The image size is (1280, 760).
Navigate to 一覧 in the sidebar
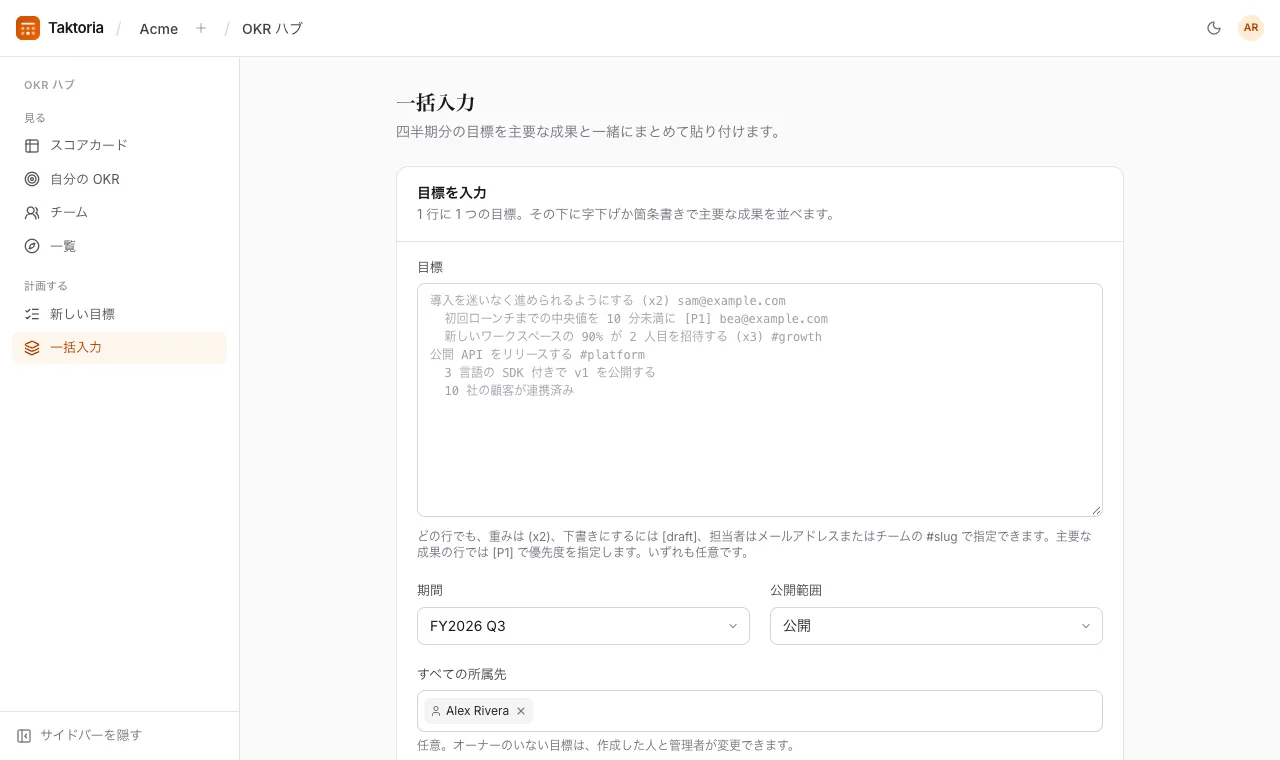click(119, 246)
